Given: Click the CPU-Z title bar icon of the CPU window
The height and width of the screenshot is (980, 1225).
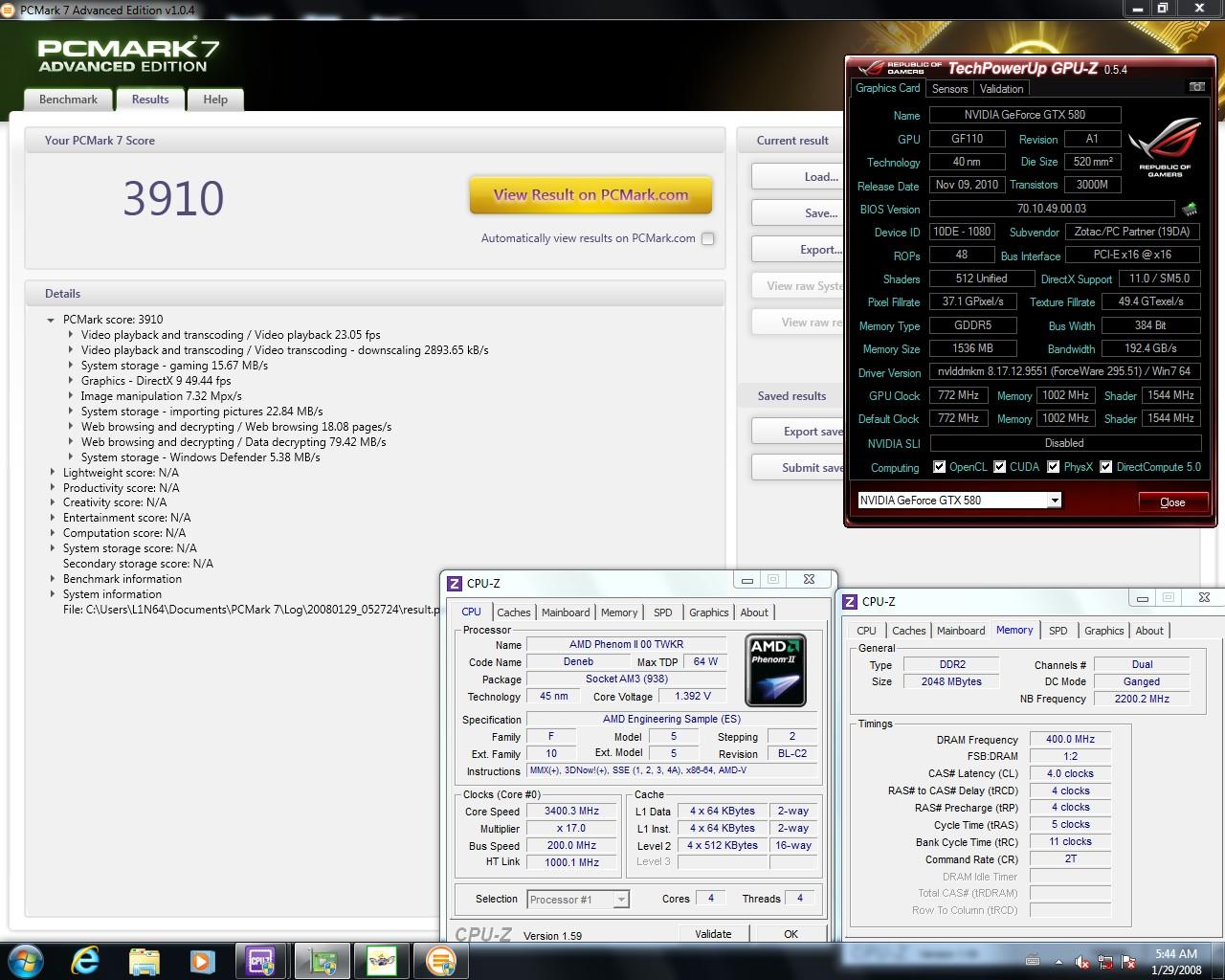Looking at the screenshot, I should pos(454,583).
